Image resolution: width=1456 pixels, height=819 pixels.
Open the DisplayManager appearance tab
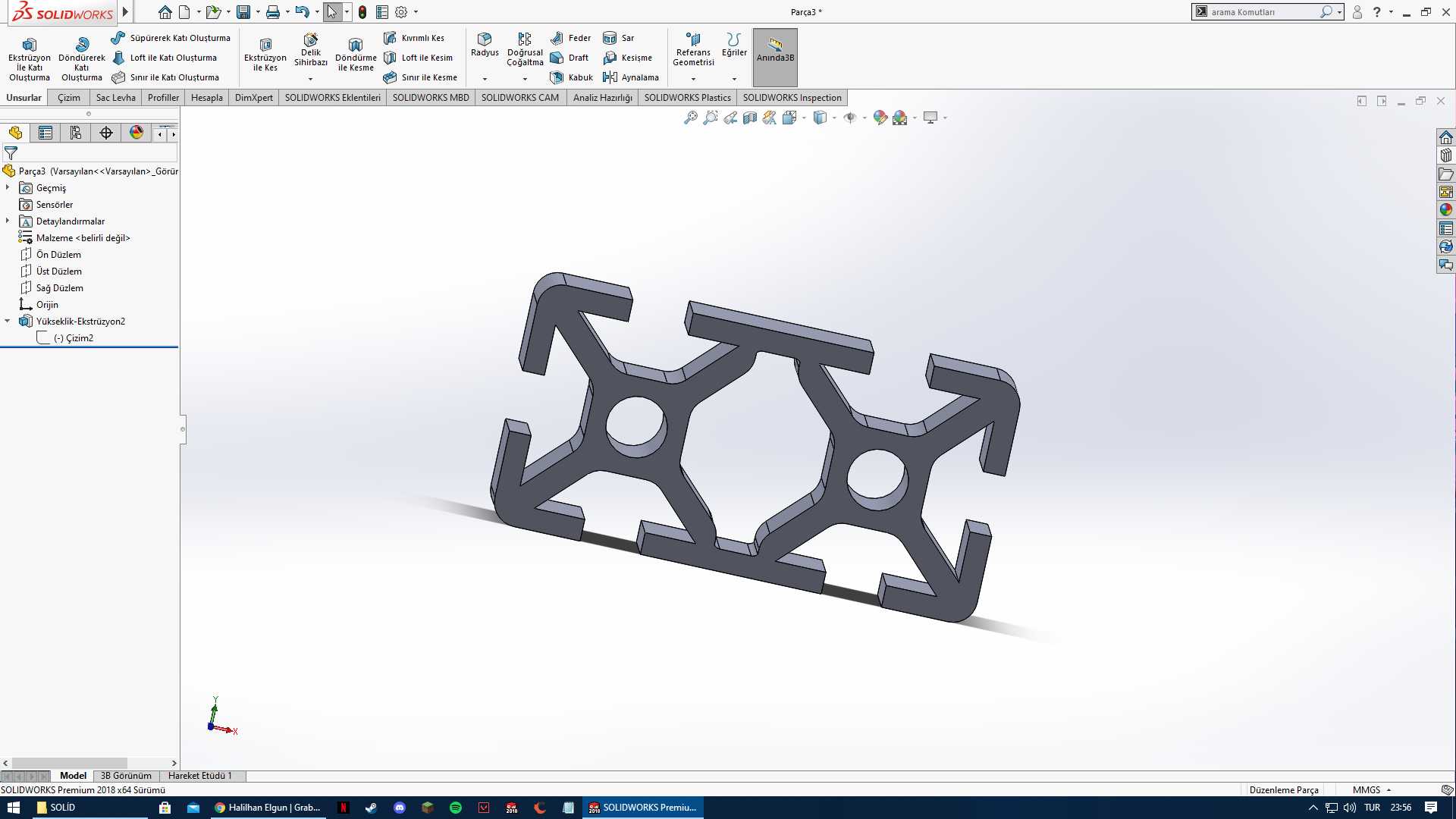click(x=136, y=133)
